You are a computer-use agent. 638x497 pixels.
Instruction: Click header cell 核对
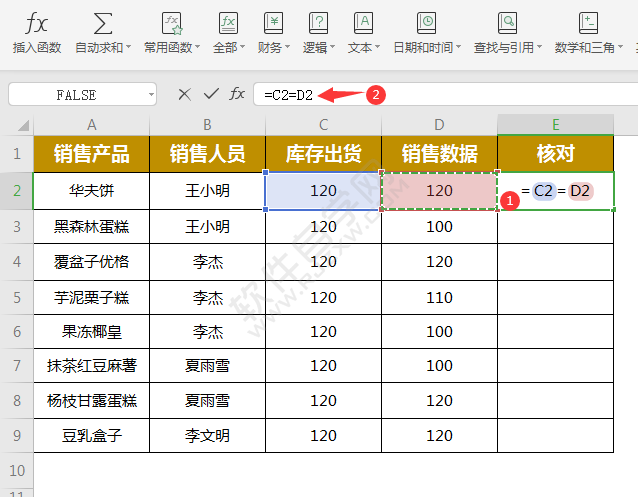(555, 154)
